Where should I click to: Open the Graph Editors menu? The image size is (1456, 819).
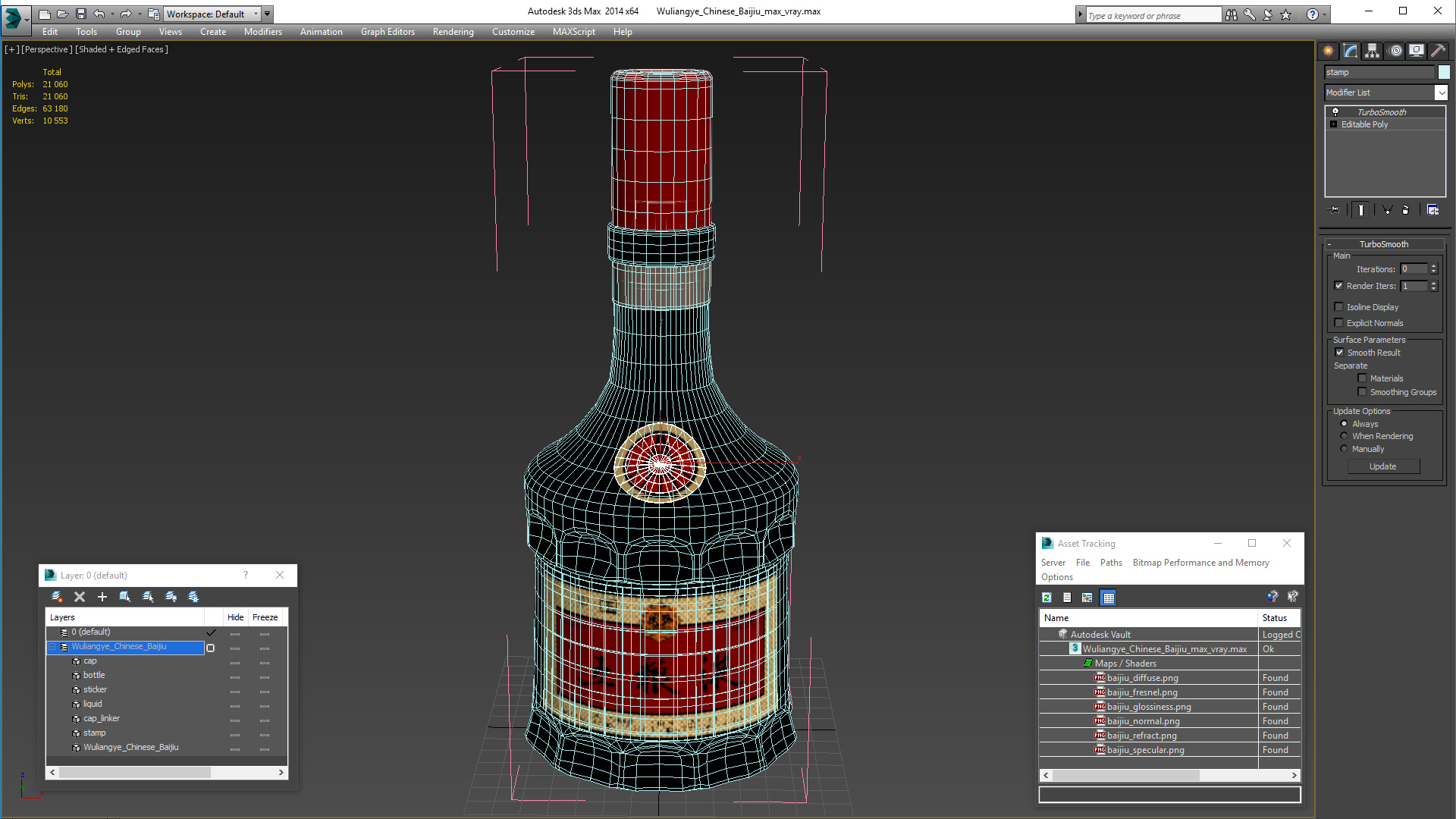pyautogui.click(x=388, y=32)
